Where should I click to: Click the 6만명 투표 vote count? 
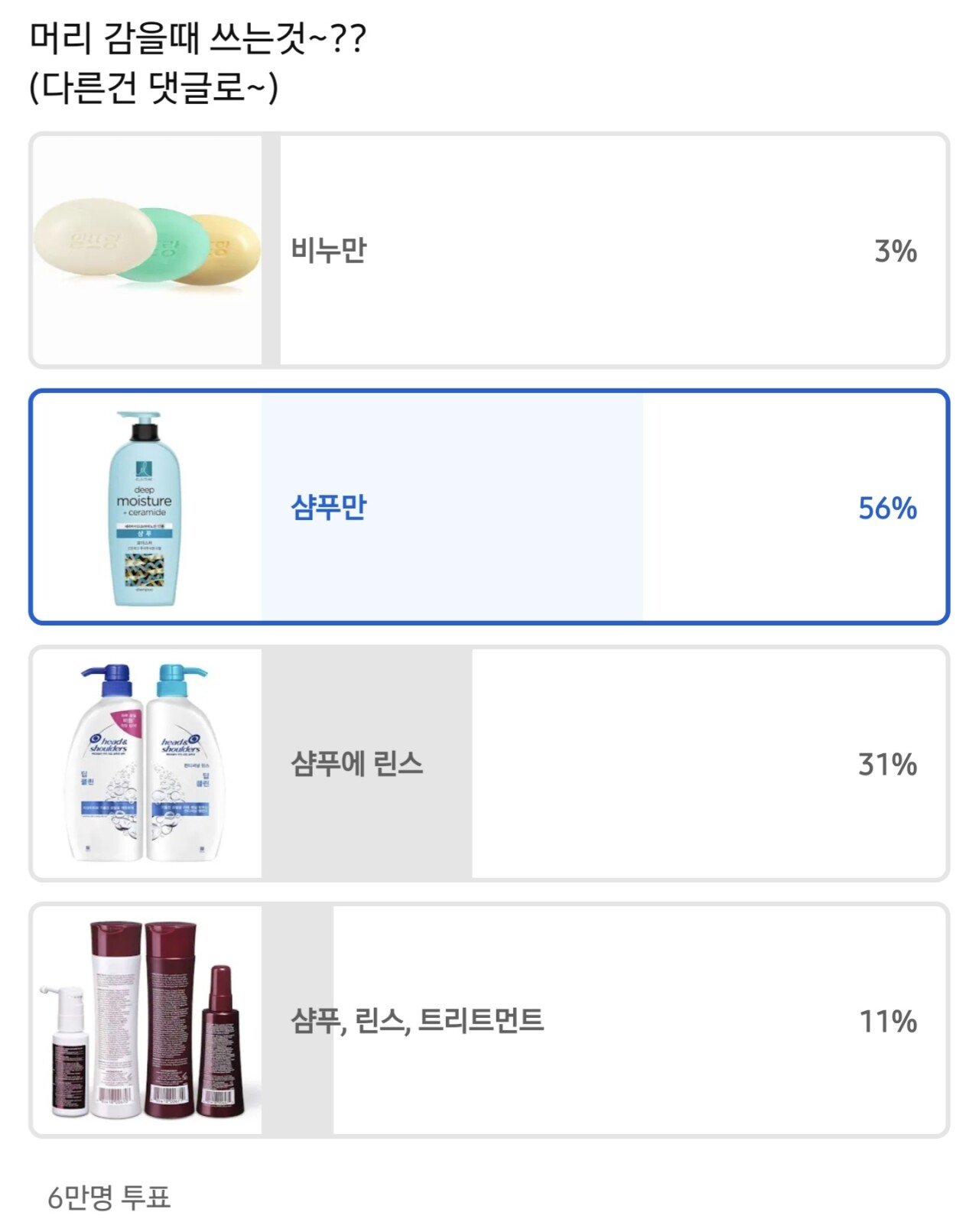point(109,1197)
